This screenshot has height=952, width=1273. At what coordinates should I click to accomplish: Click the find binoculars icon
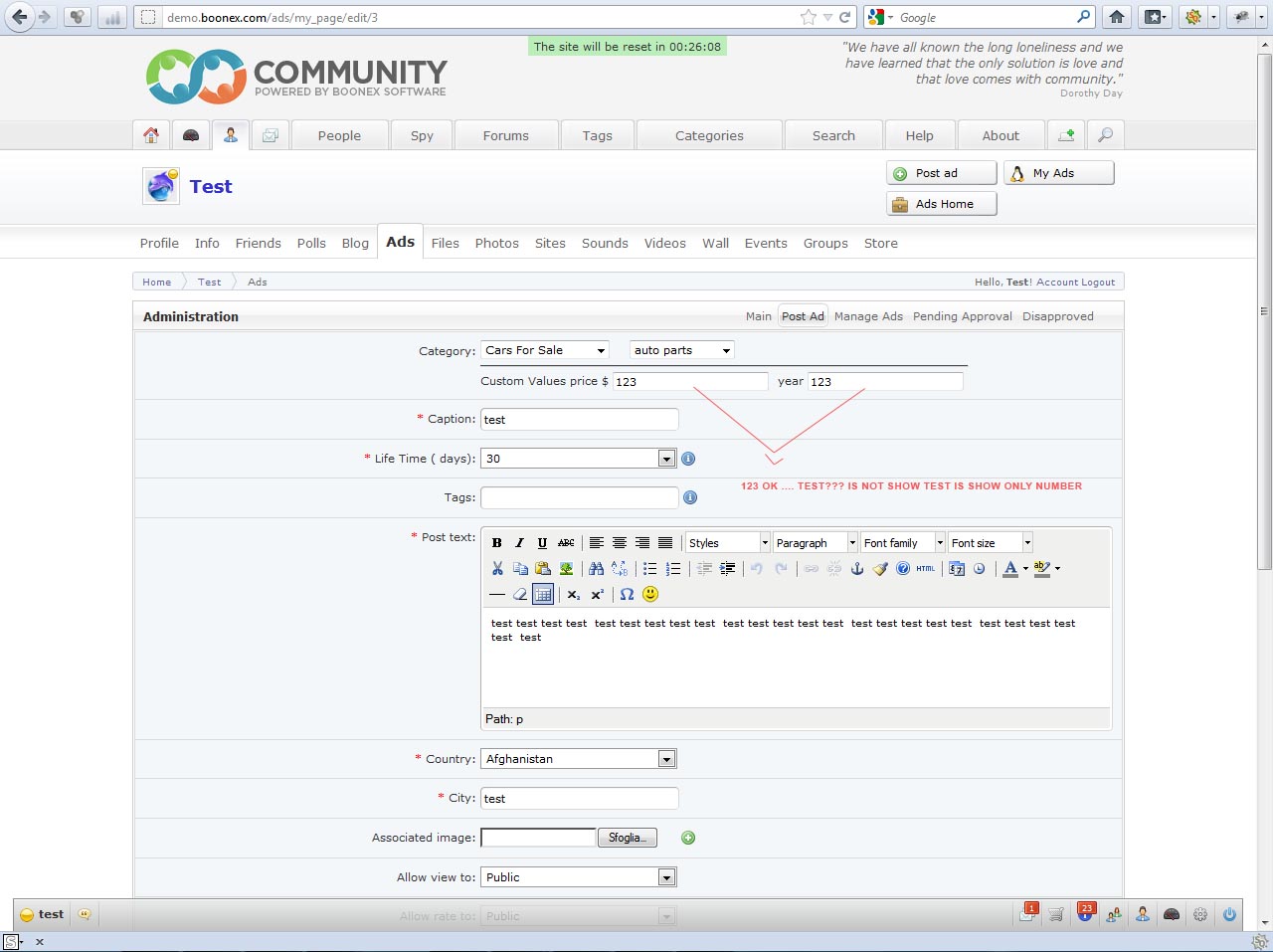click(597, 569)
